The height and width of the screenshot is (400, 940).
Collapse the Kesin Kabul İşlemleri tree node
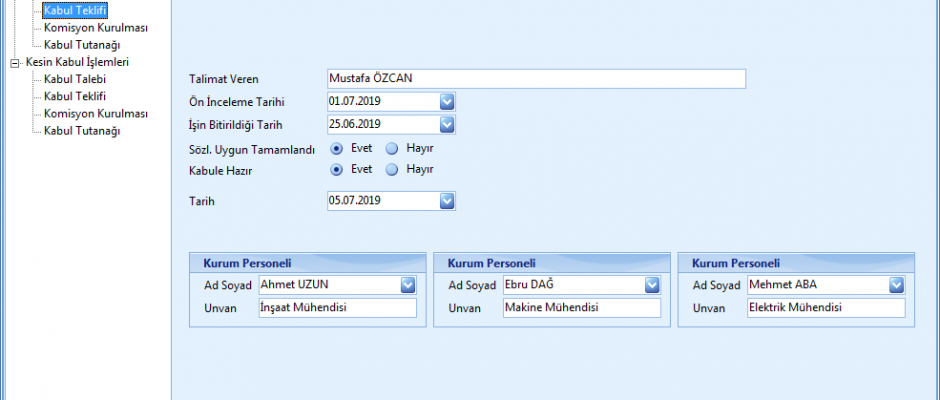click(x=14, y=62)
